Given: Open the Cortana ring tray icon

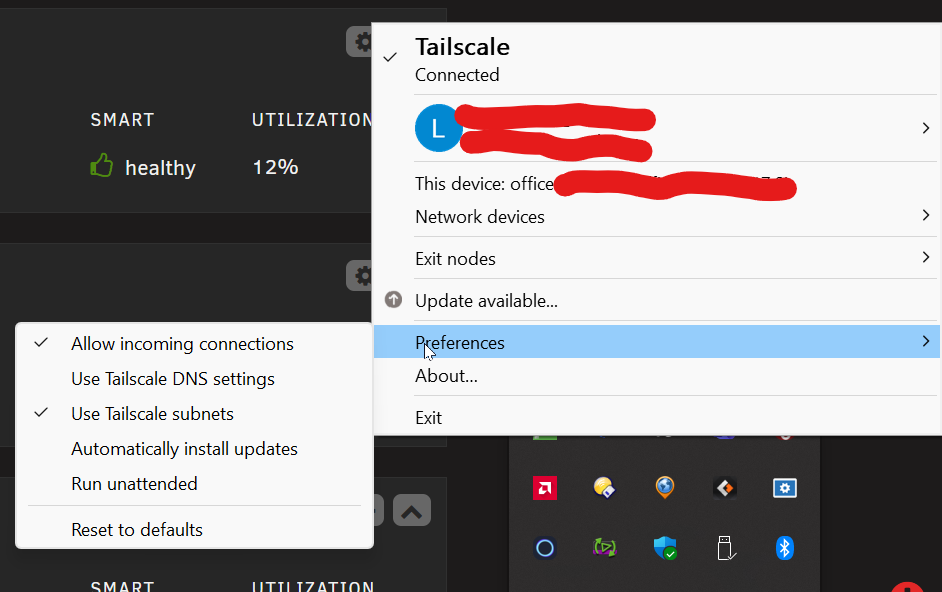Looking at the screenshot, I should tap(545, 548).
